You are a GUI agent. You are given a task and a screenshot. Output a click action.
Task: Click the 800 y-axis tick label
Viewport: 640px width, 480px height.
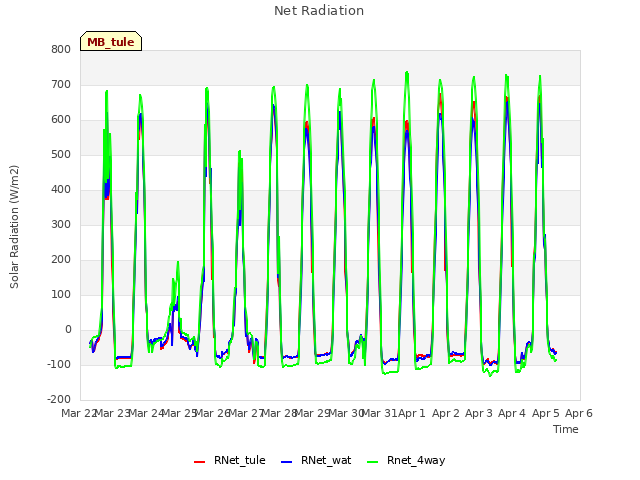(61, 49)
